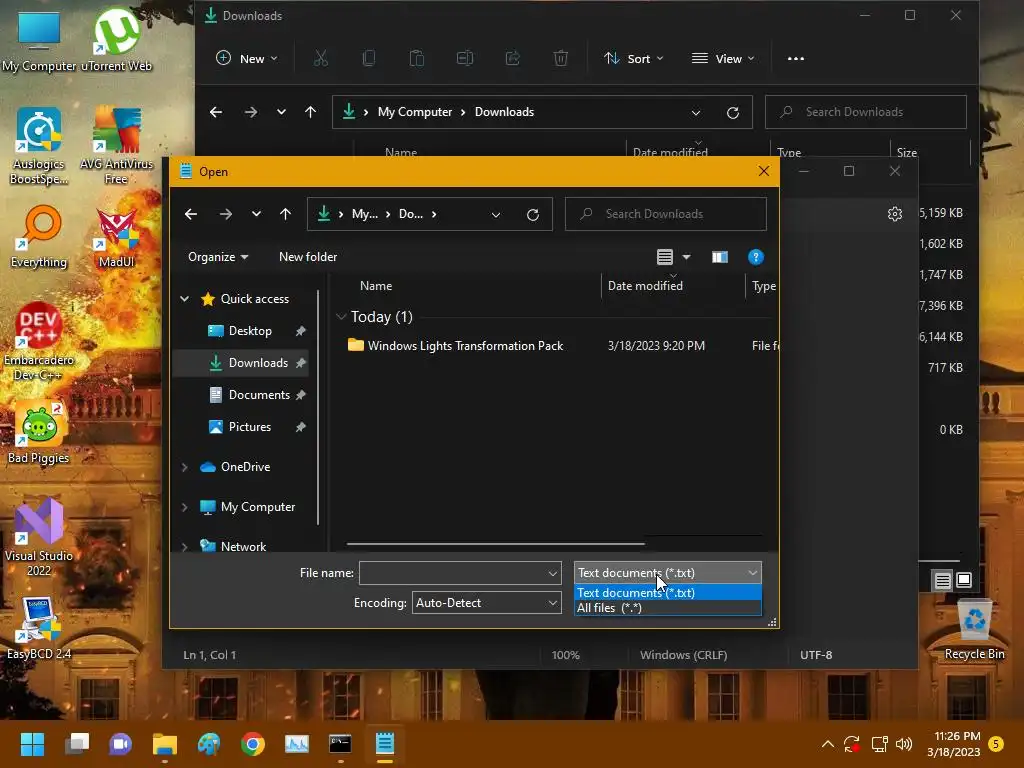Image resolution: width=1024 pixels, height=768 pixels.
Task: Click Search Downloads box in Downloads window
Action: tap(865, 112)
